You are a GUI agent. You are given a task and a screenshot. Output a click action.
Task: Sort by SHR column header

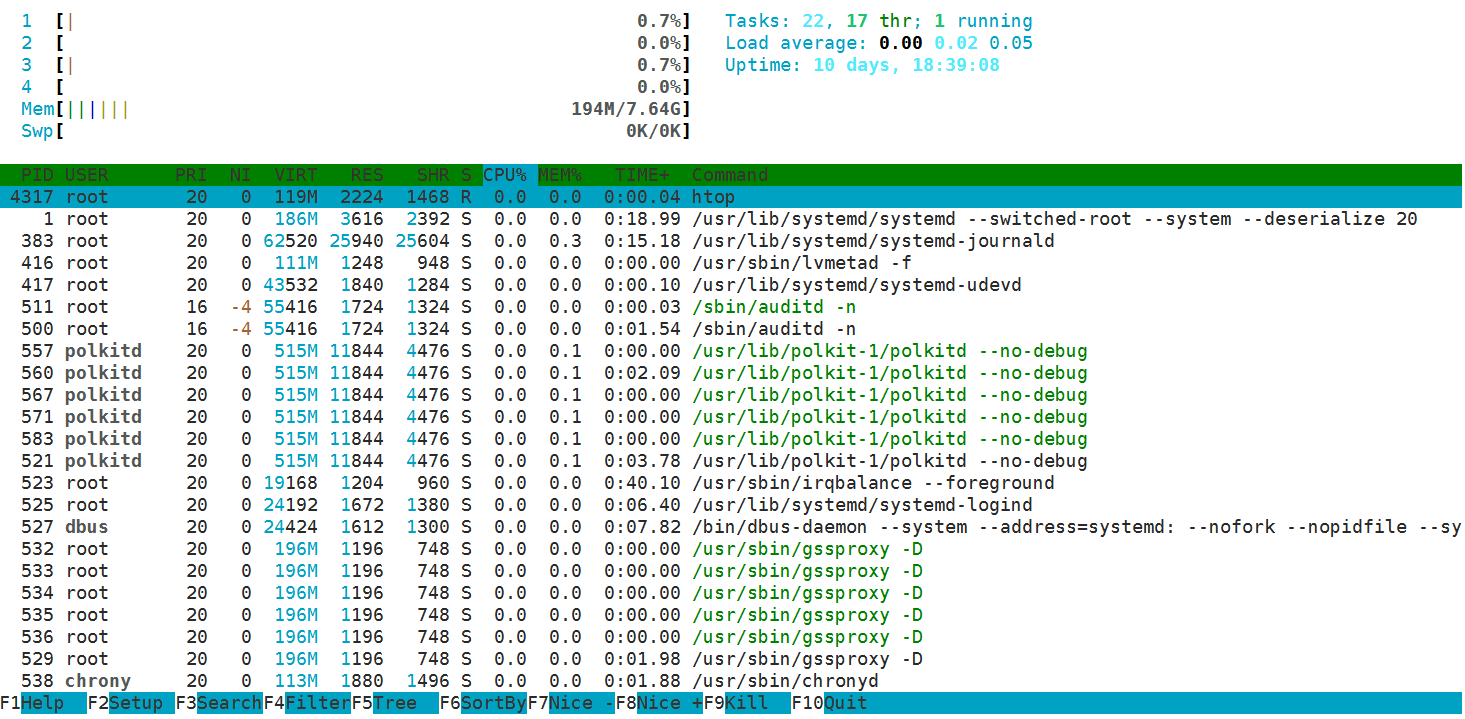[x=433, y=175]
